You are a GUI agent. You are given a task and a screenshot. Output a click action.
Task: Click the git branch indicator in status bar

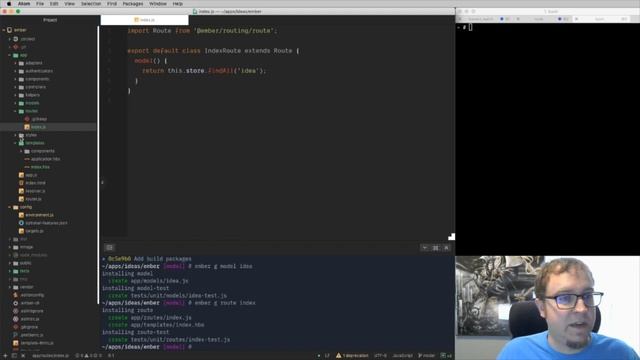427,356
